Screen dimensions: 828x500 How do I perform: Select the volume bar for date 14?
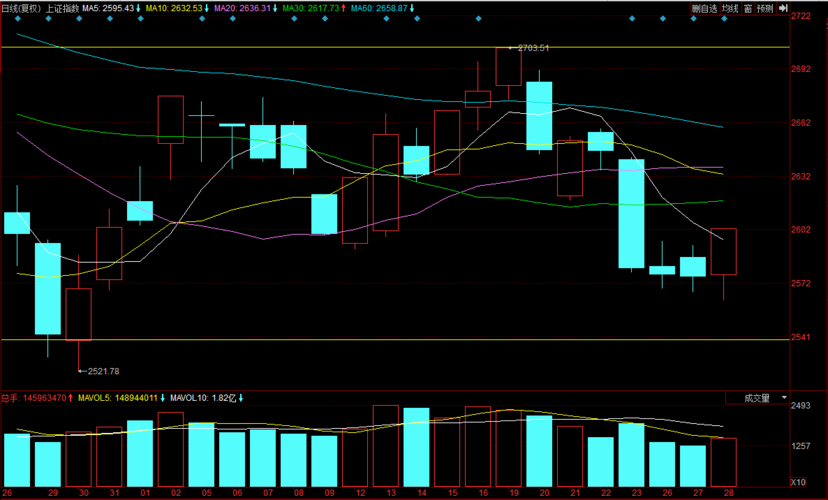(416, 447)
